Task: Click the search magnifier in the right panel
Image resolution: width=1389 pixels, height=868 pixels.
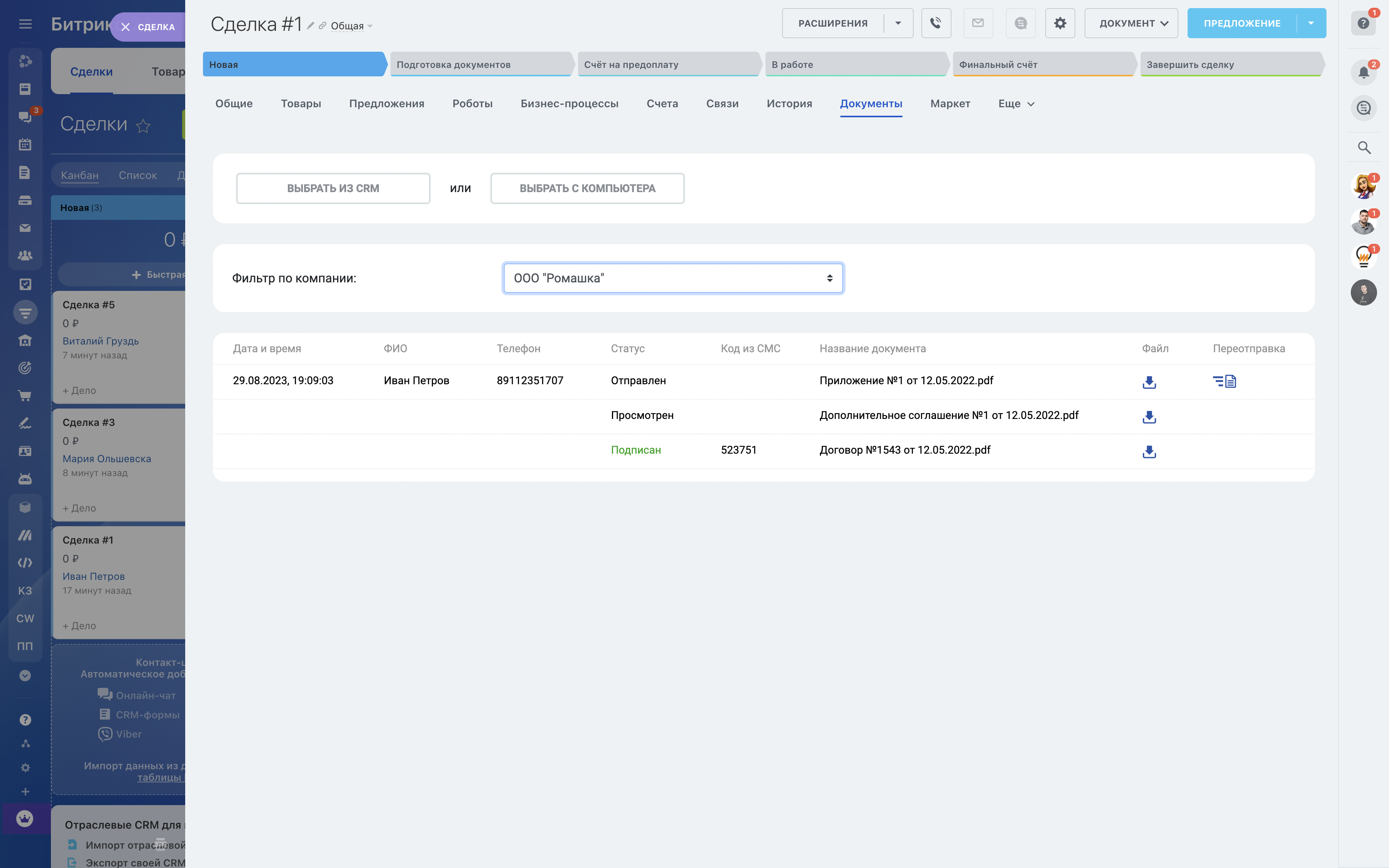Action: coord(1364,147)
